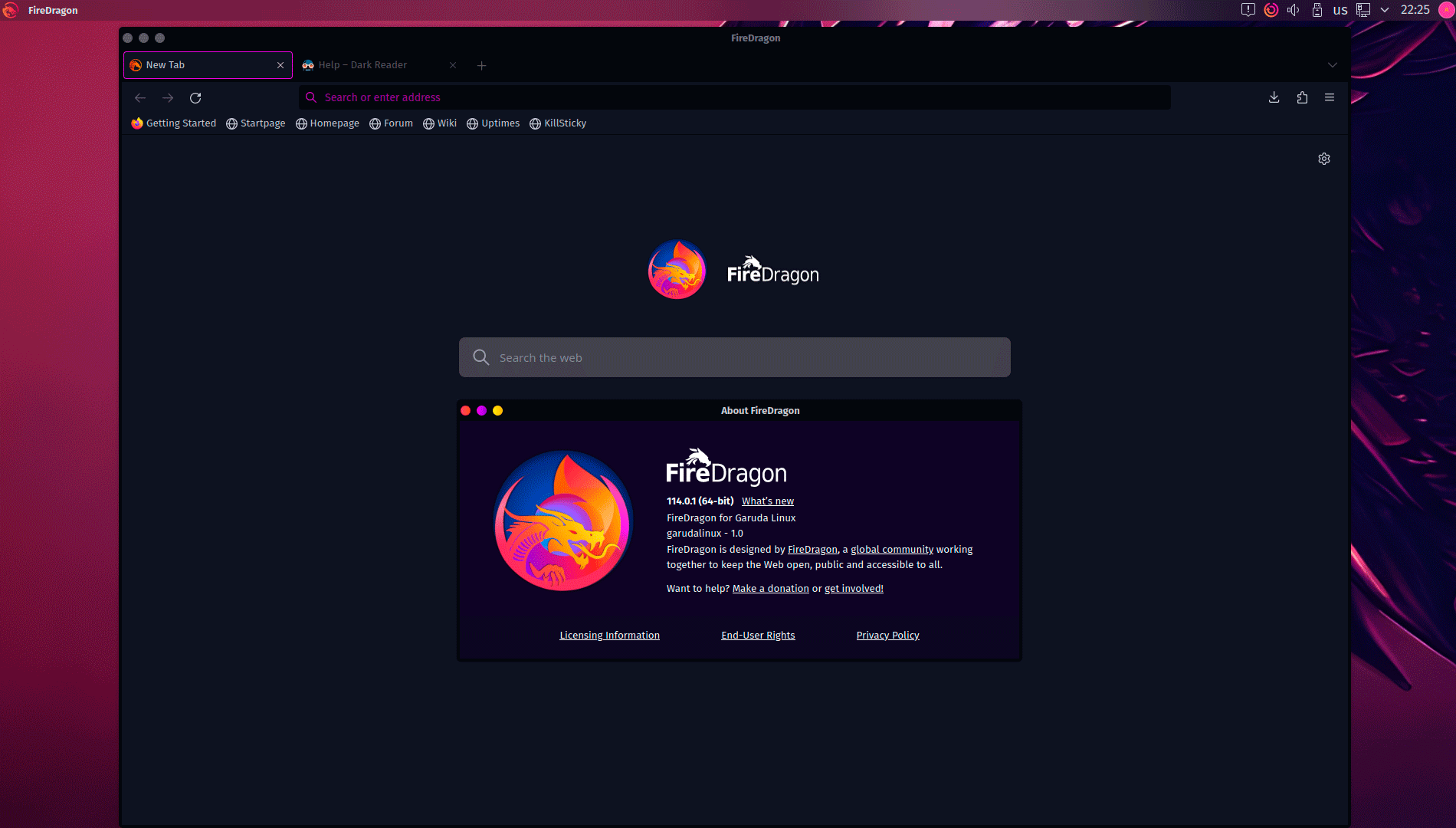Open the KillSticky bookmark
Screen dimensions: 1456x828
click(x=558, y=123)
